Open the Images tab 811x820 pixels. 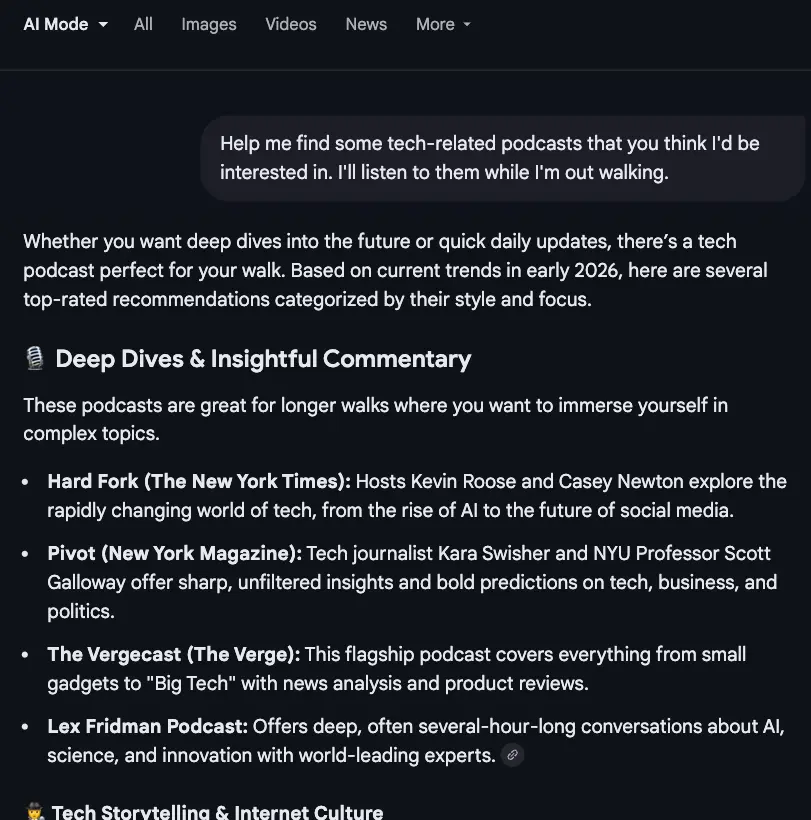(209, 24)
